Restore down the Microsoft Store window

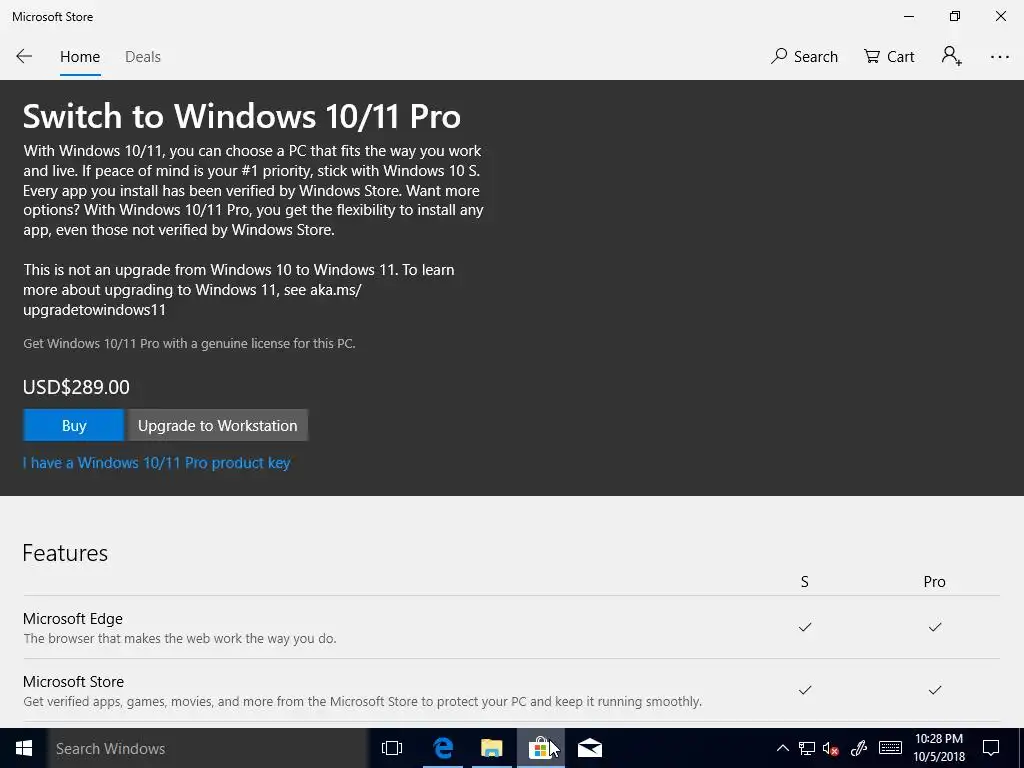(955, 16)
